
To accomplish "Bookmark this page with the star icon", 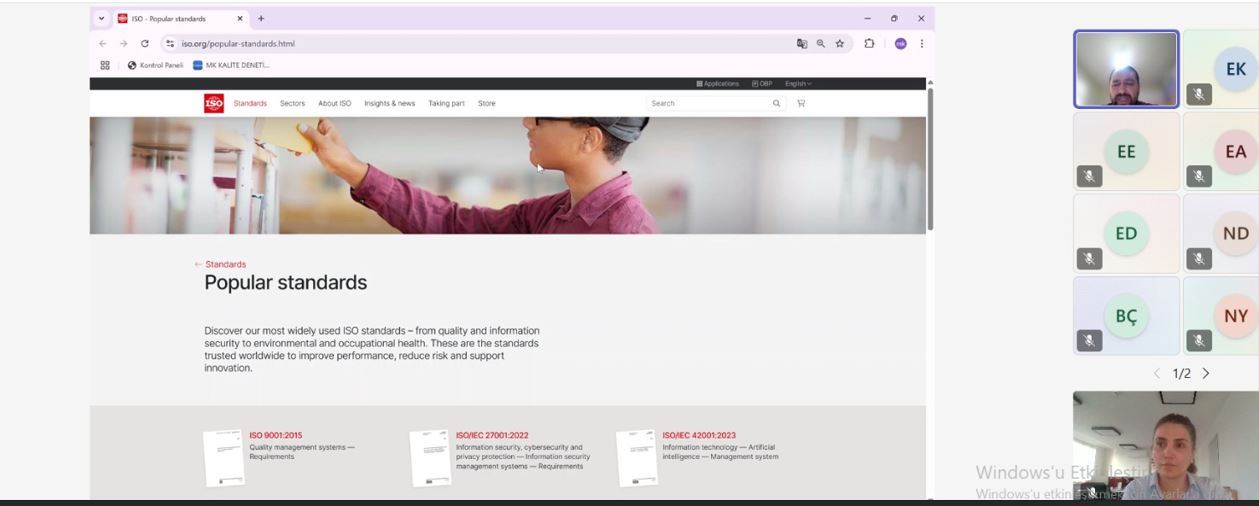I will (840, 44).
